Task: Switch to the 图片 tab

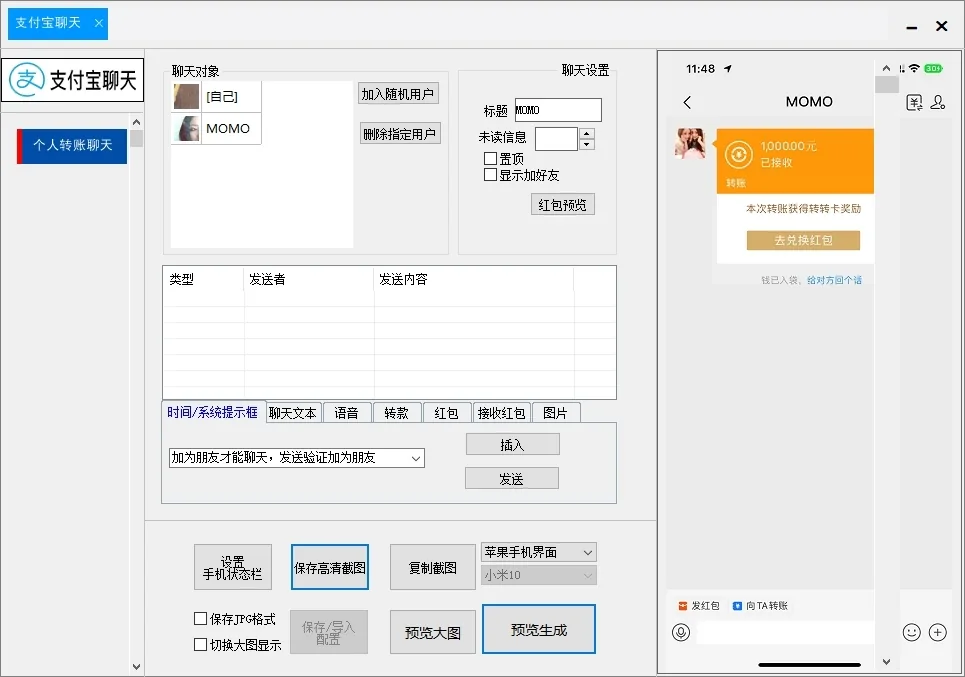Action: click(x=556, y=413)
